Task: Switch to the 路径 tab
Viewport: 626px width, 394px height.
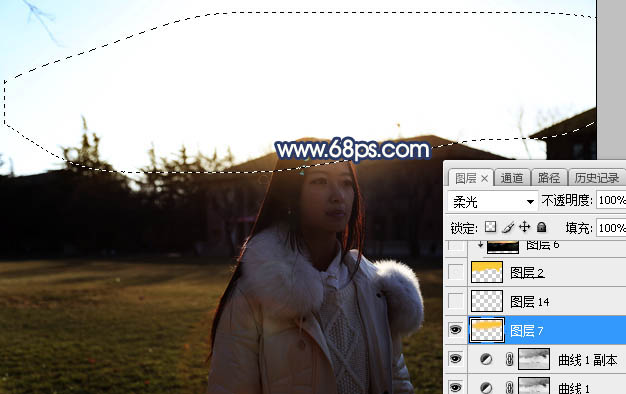Action: point(549,178)
